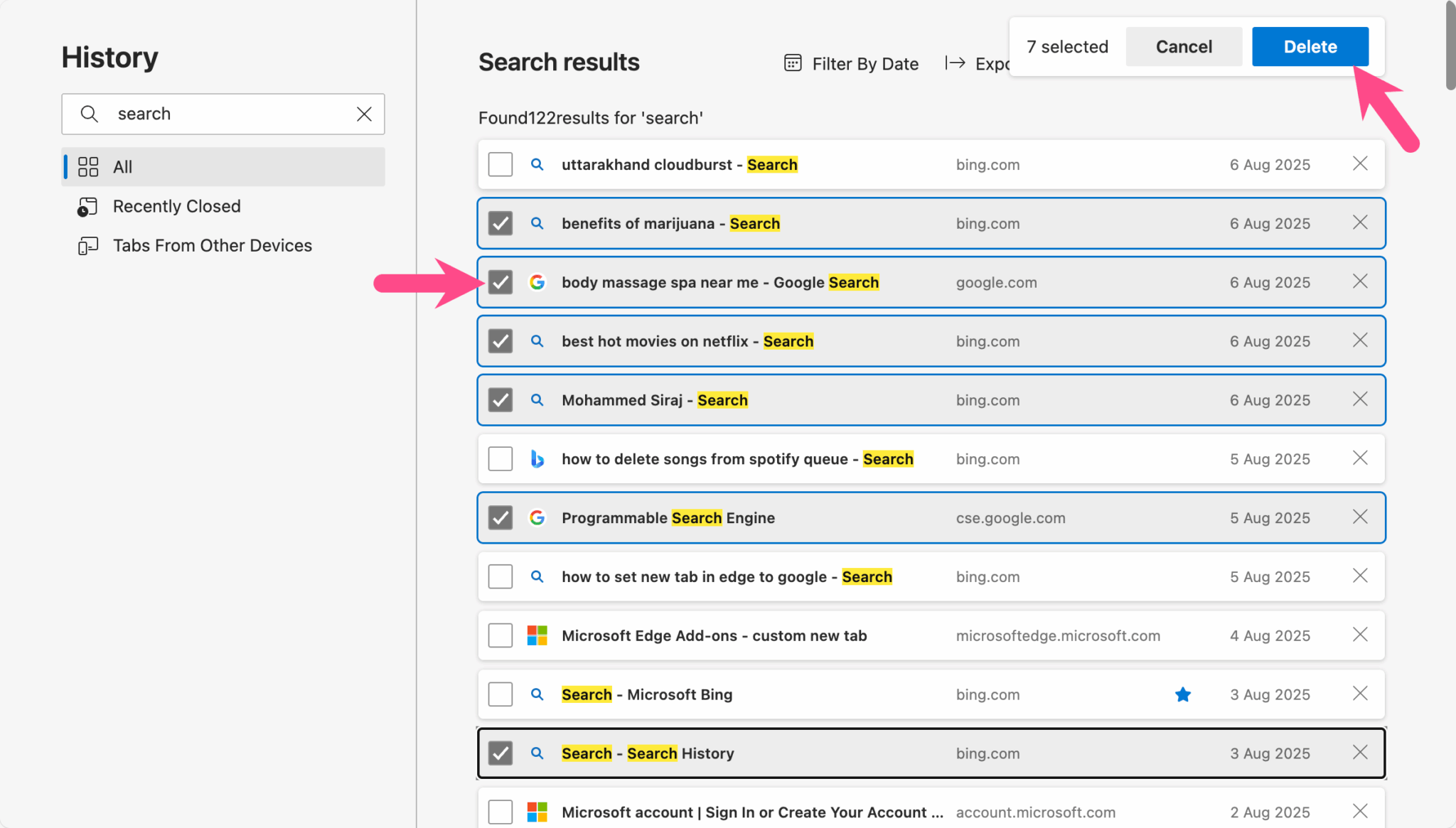This screenshot has width=1456, height=828.
Task: Click the Bing favicon on spotify queue entry
Action: click(537, 458)
